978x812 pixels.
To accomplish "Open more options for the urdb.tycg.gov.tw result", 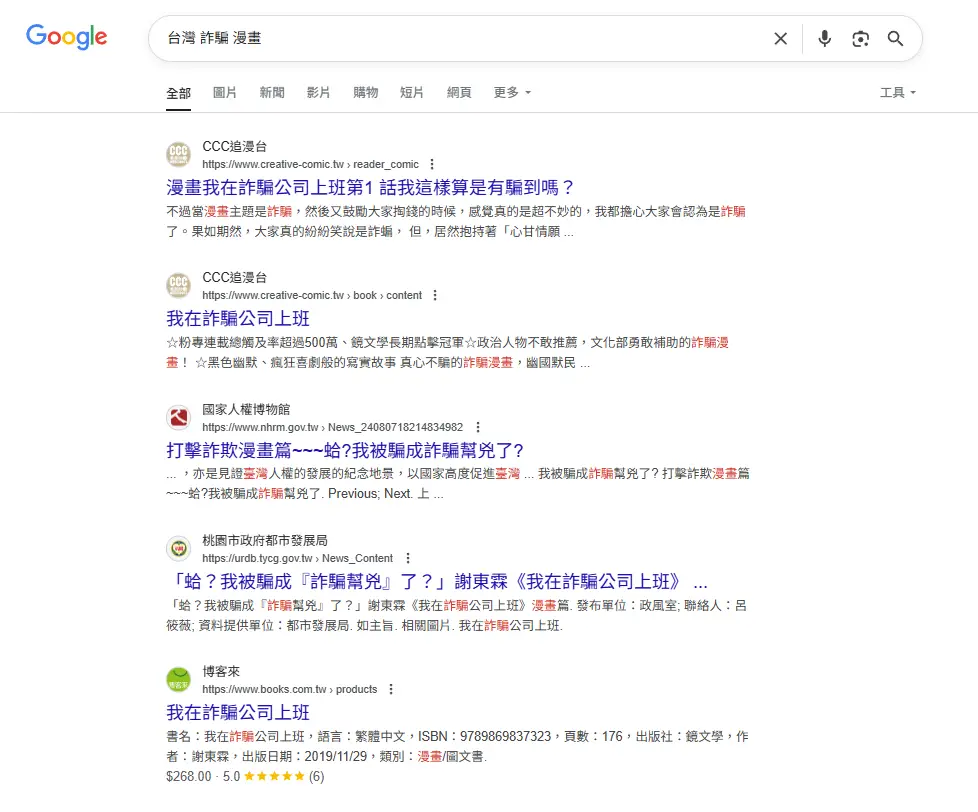I will point(408,558).
